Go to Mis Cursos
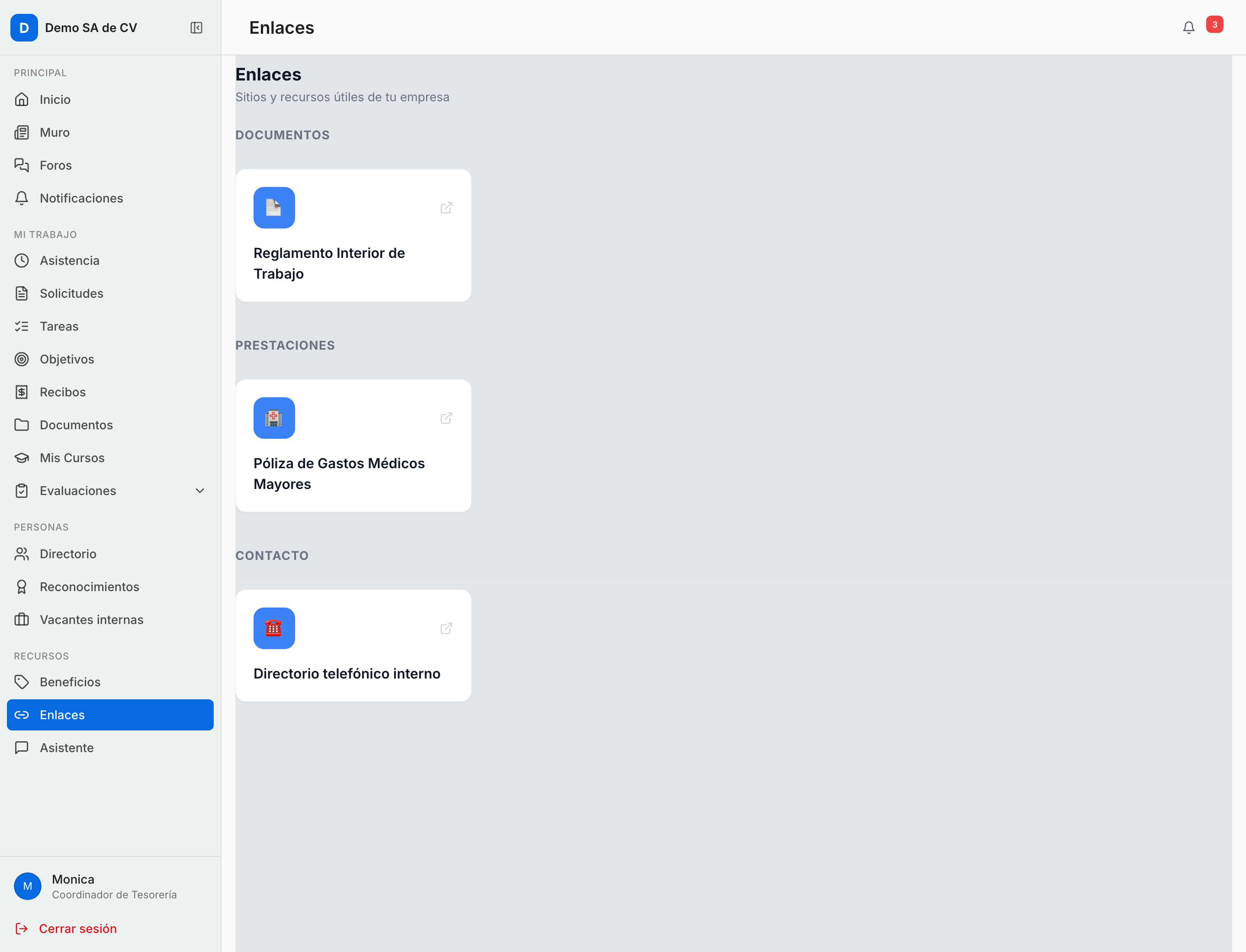Screen dimensions: 1246x952 coord(110,458)
